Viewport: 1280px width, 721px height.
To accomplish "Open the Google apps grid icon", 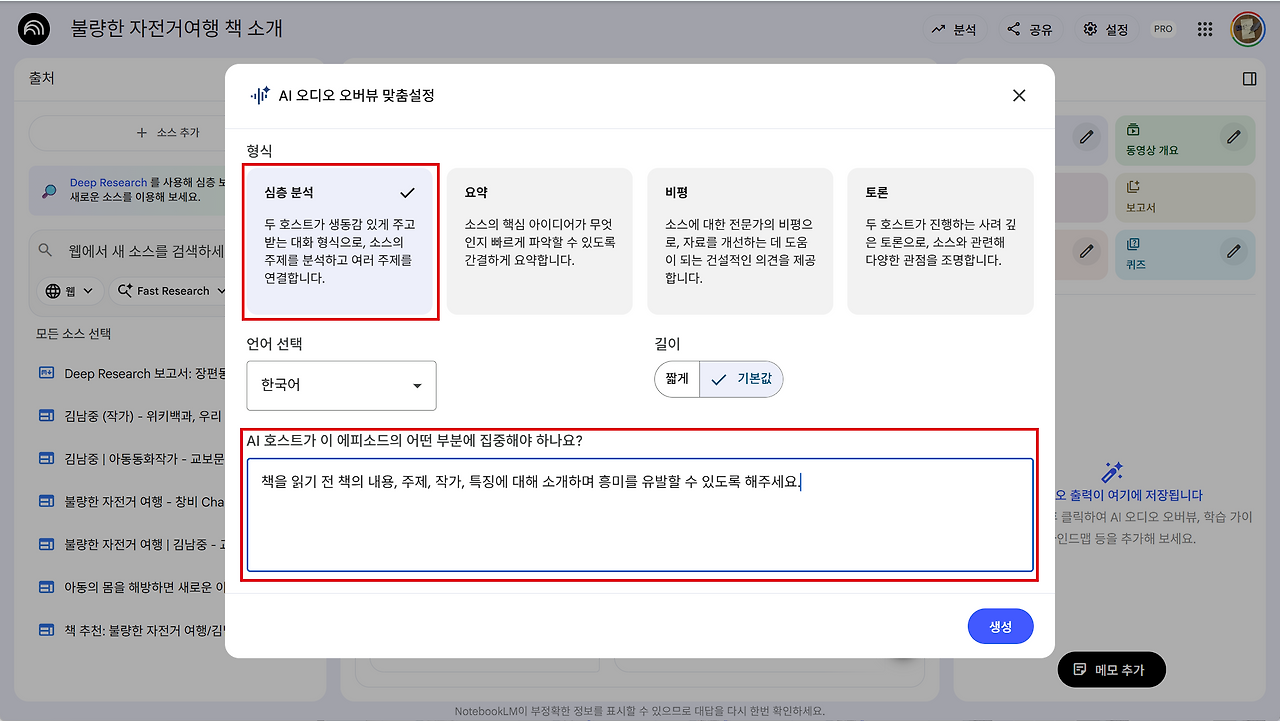I will (x=1205, y=30).
